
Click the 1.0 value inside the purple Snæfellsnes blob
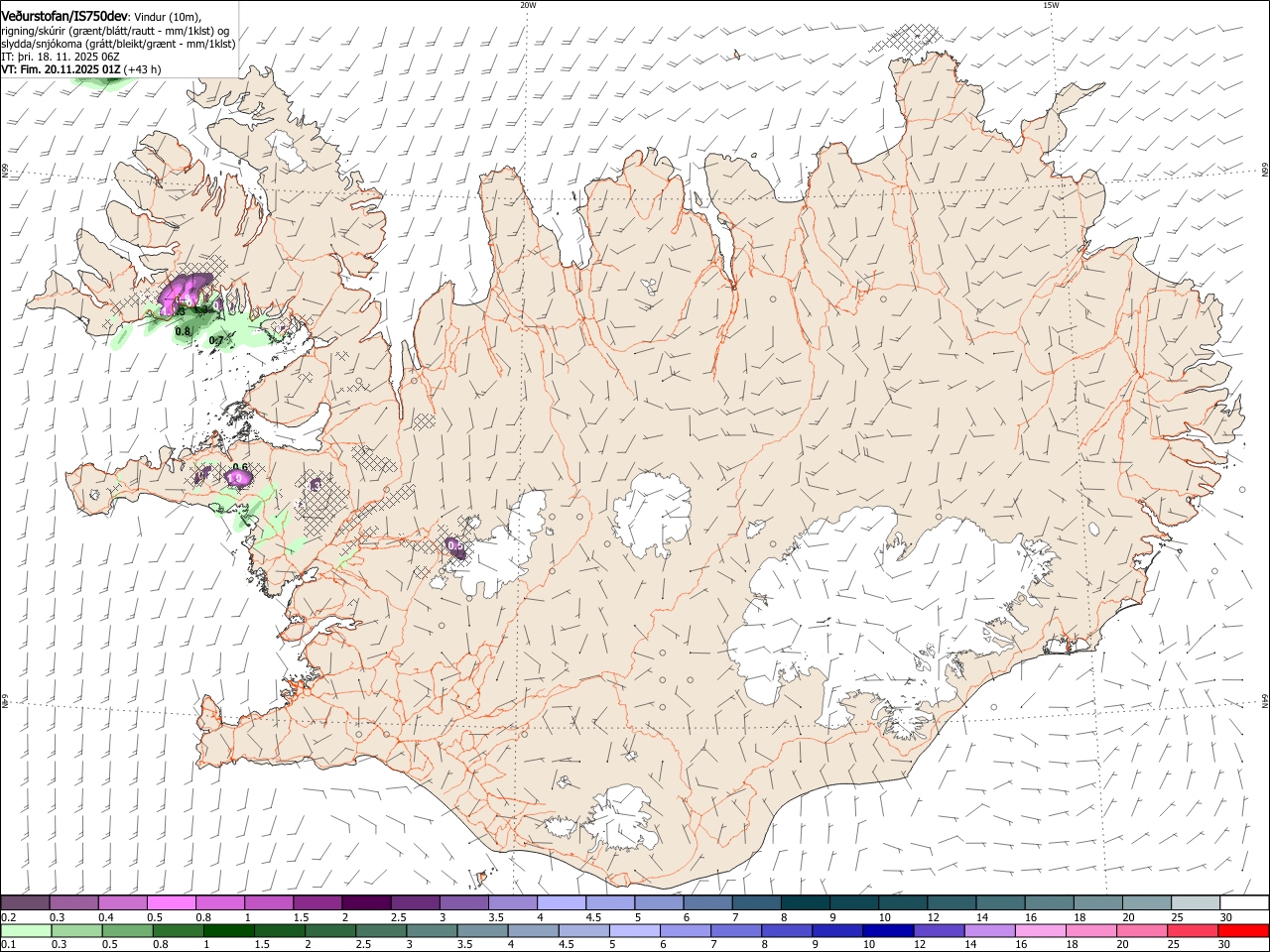coord(236,478)
